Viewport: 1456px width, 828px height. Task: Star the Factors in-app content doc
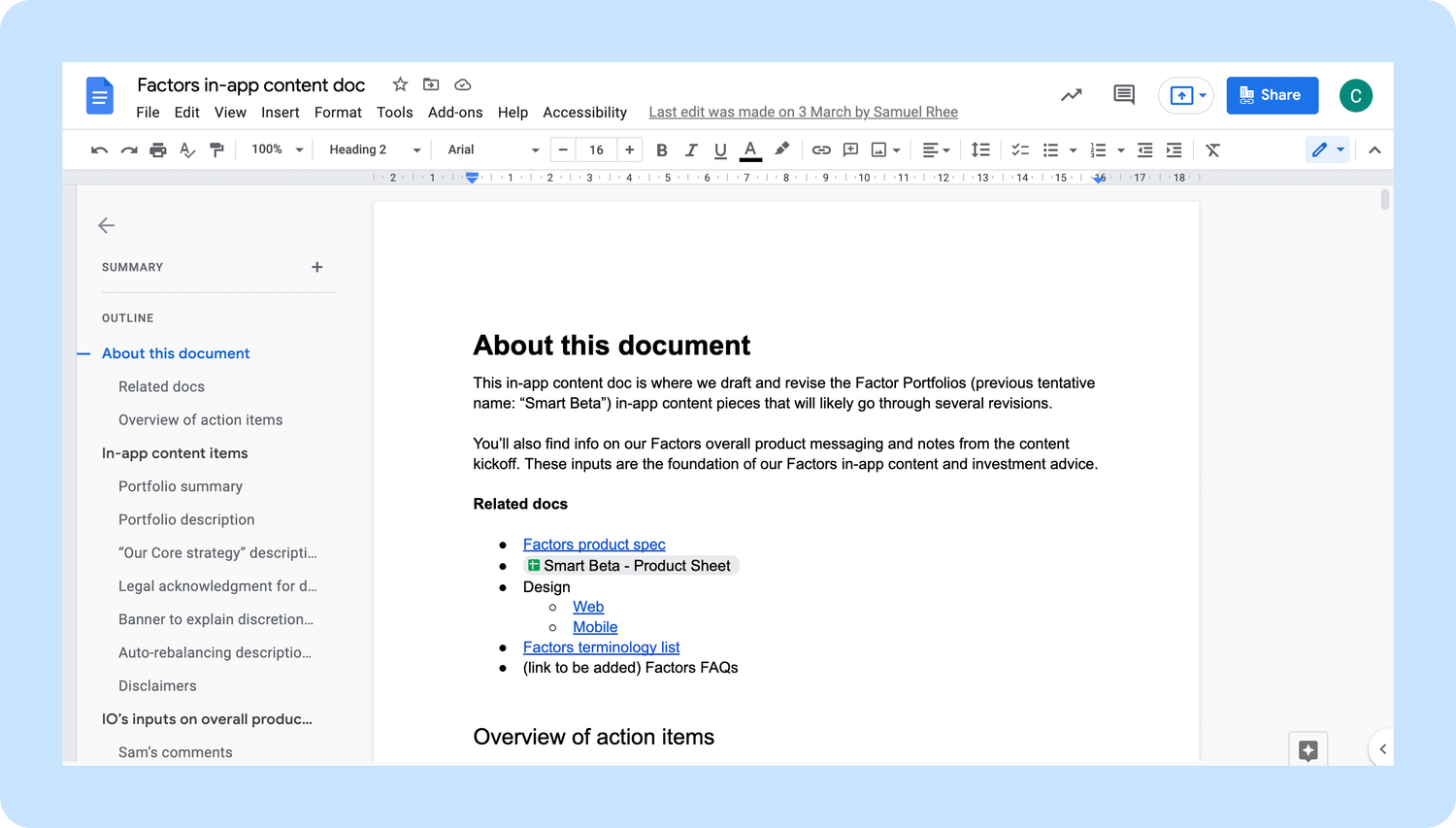pos(400,84)
